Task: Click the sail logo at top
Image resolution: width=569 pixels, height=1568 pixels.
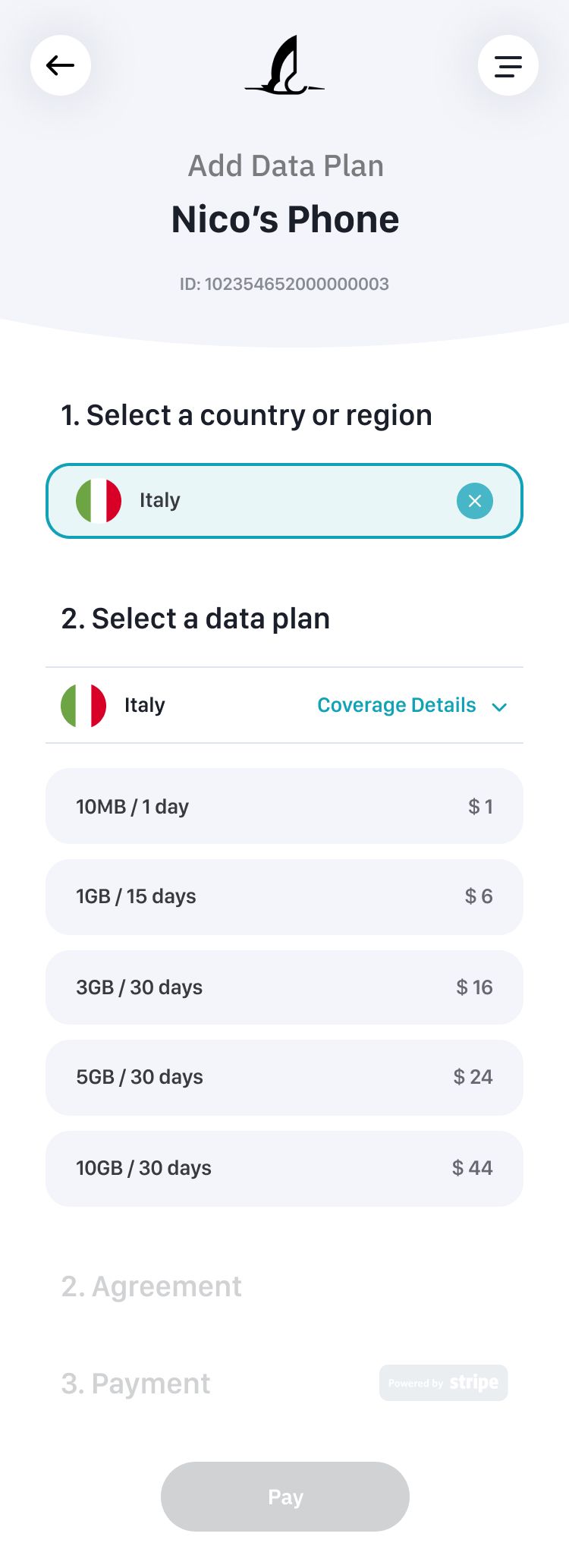Action: [284, 66]
